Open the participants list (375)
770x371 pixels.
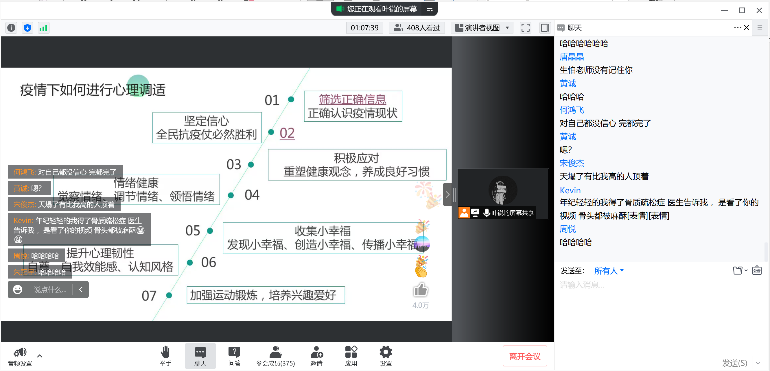click(275, 356)
